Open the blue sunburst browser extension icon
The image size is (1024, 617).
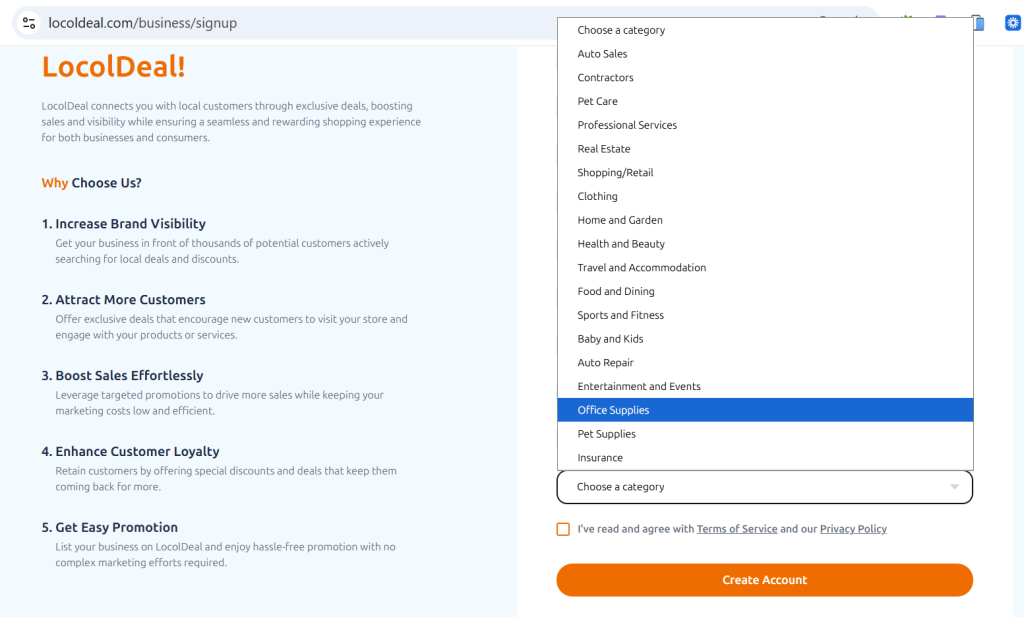1011,22
